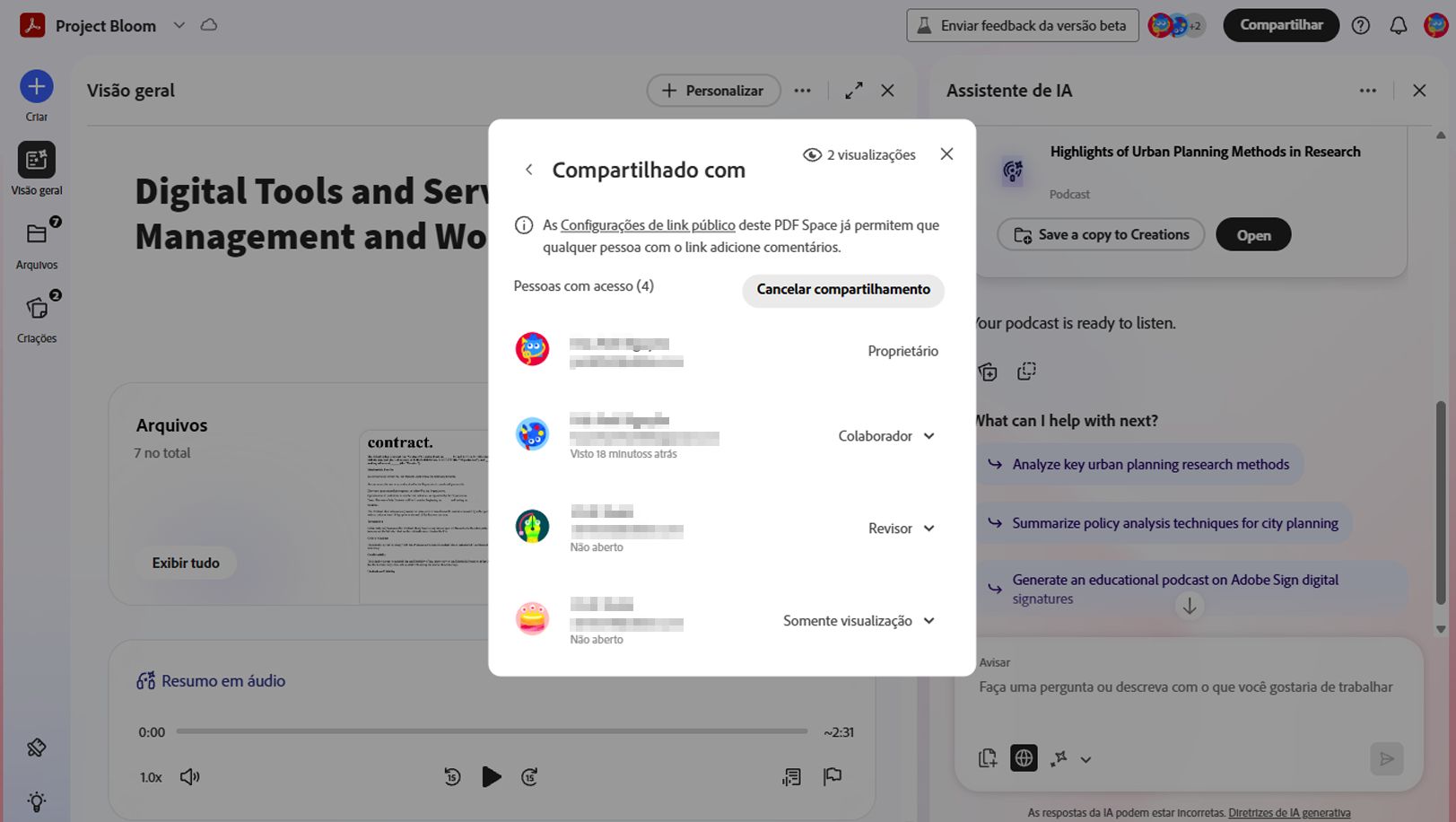Open the podcast with the Open button
Image resolution: width=1456 pixels, height=822 pixels.
(x=1253, y=235)
